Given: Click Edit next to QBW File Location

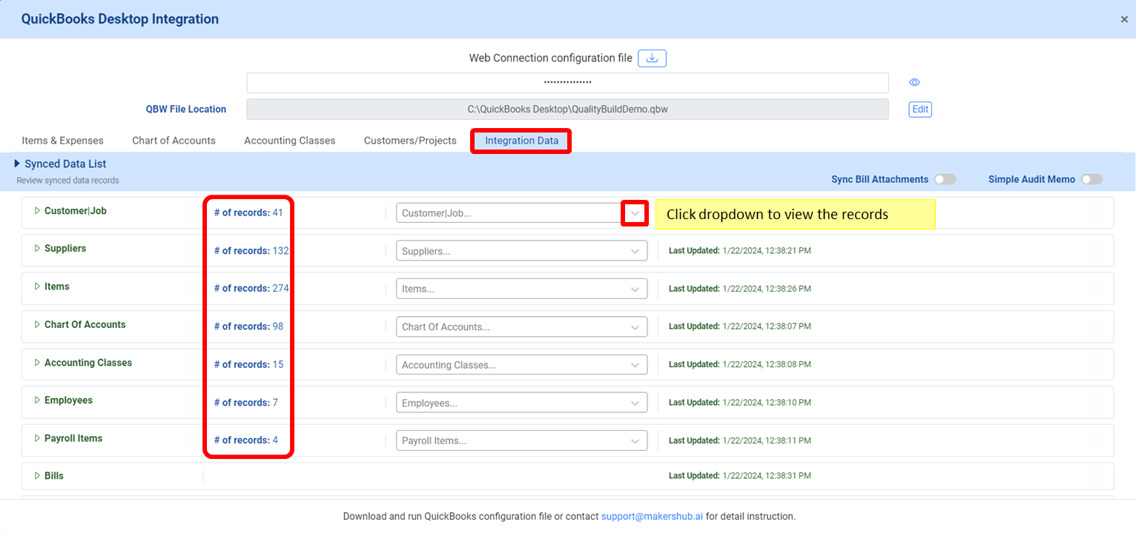Looking at the screenshot, I should (x=920, y=109).
